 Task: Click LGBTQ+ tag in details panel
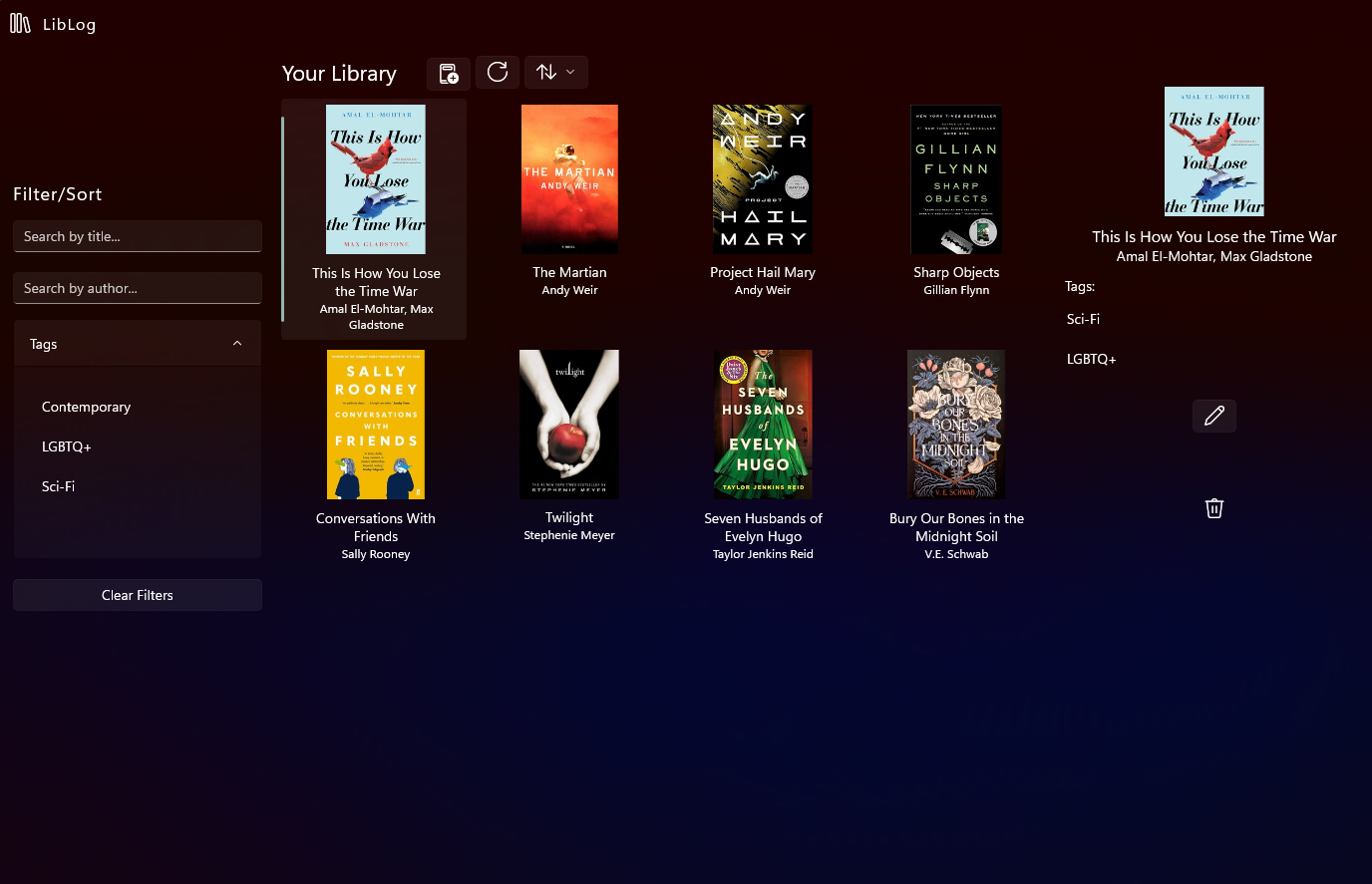1091,359
